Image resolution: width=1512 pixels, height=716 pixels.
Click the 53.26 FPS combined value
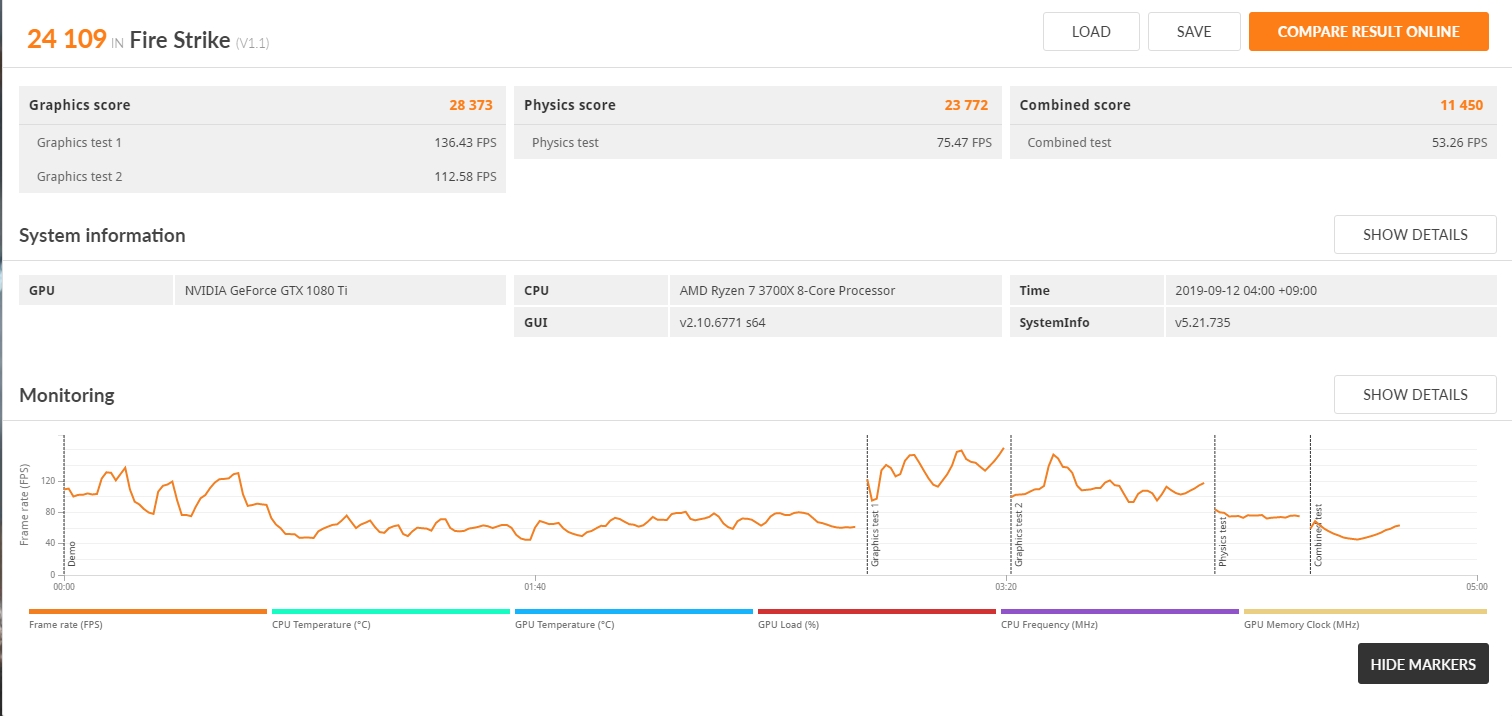click(x=1459, y=142)
